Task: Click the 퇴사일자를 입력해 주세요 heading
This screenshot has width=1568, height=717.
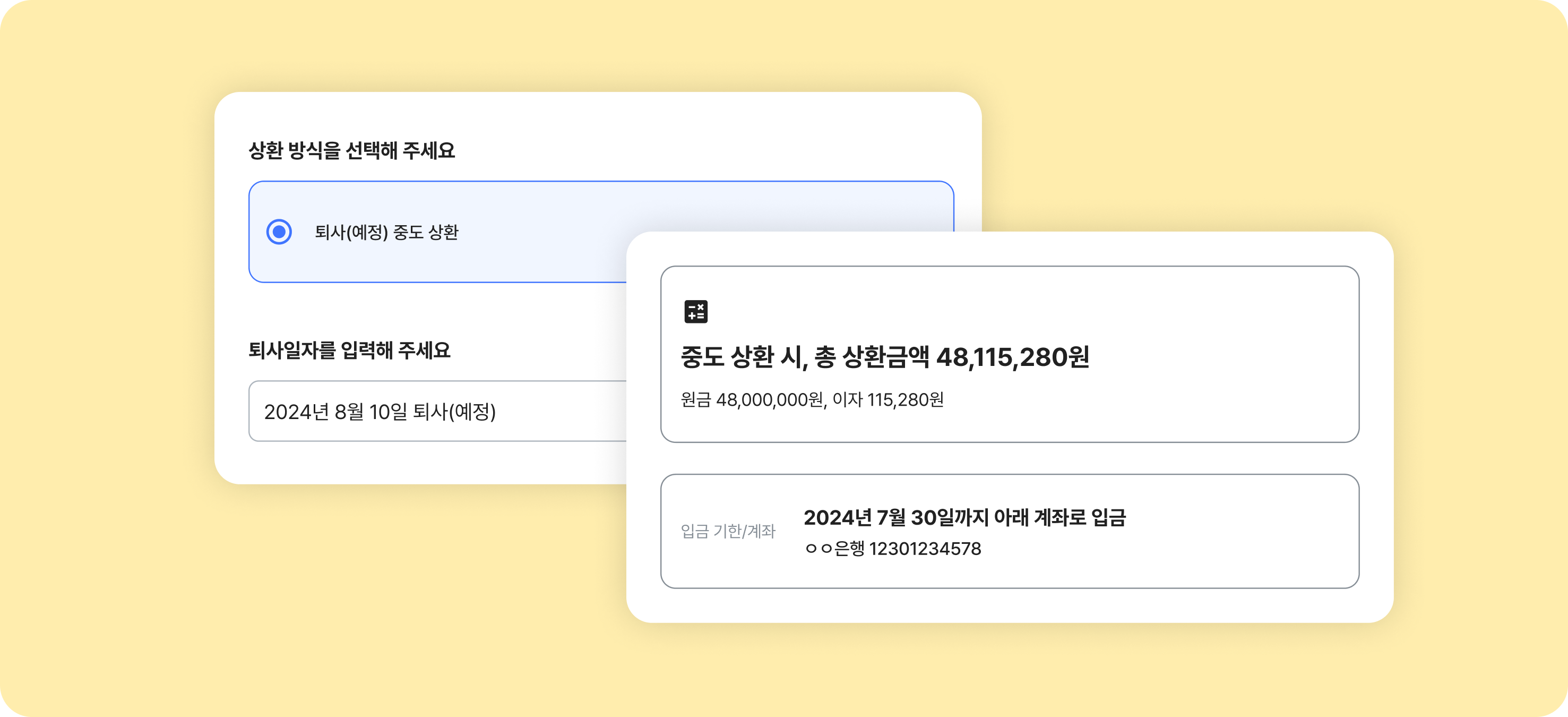Action: (349, 351)
